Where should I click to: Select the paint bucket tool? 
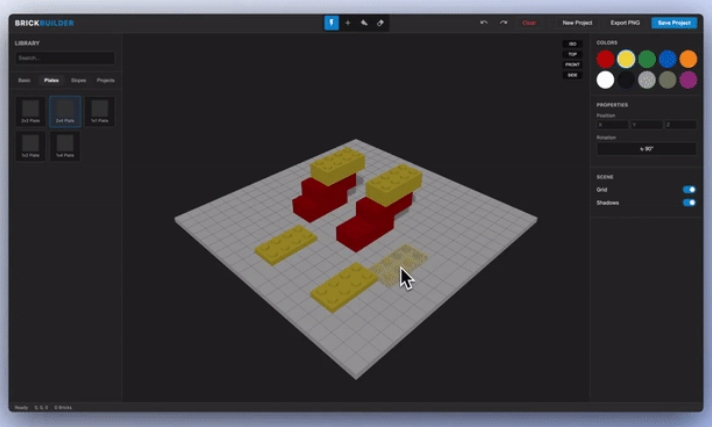[364, 22]
